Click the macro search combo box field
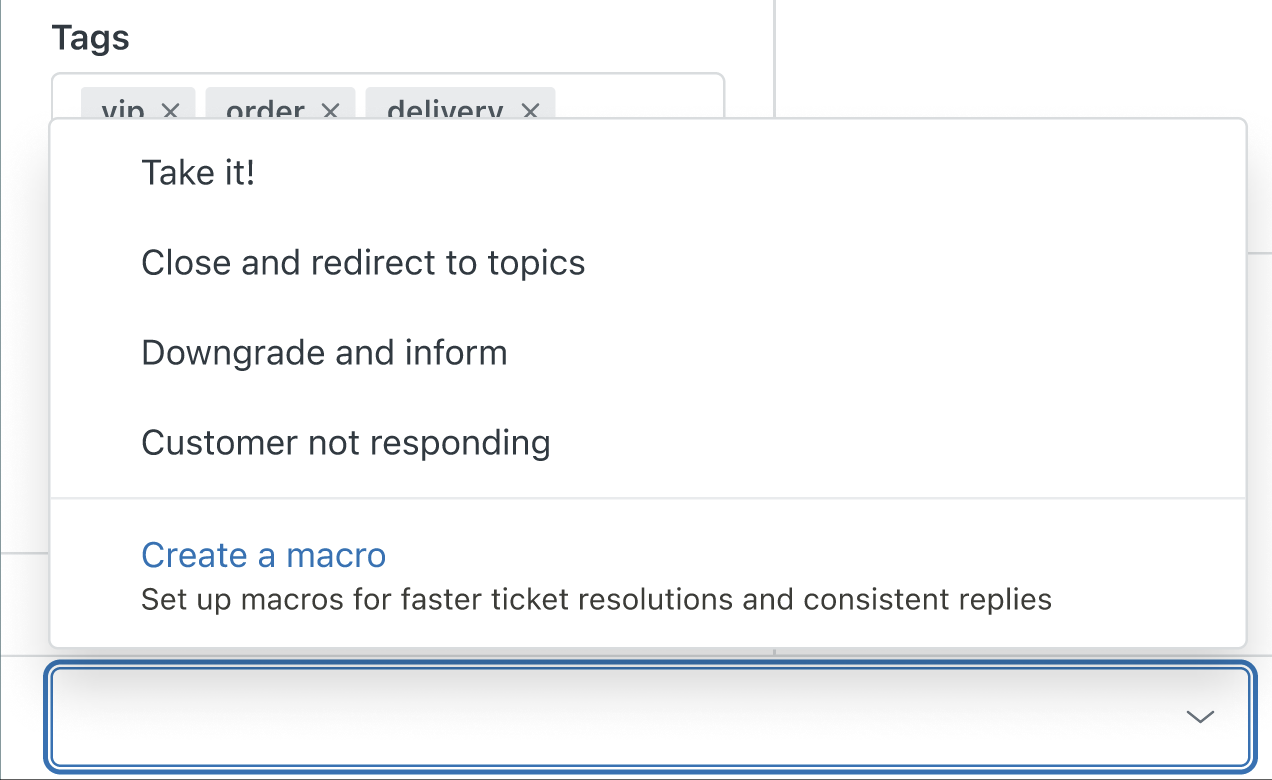The image size is (1272, 780). (600, 716)
